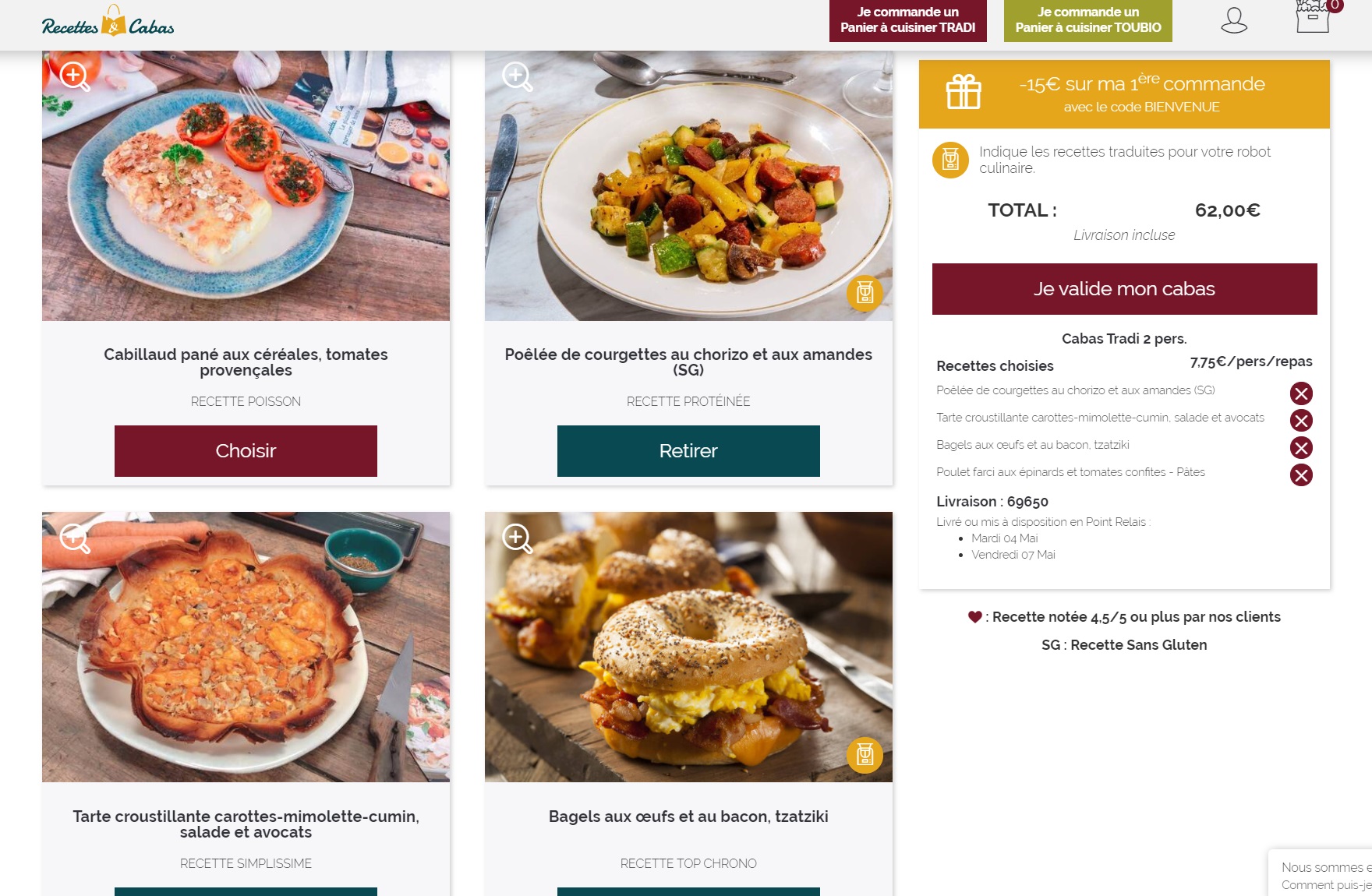Open the user account icon
Screen dimensions: 1372x896
click(1234, 20)
